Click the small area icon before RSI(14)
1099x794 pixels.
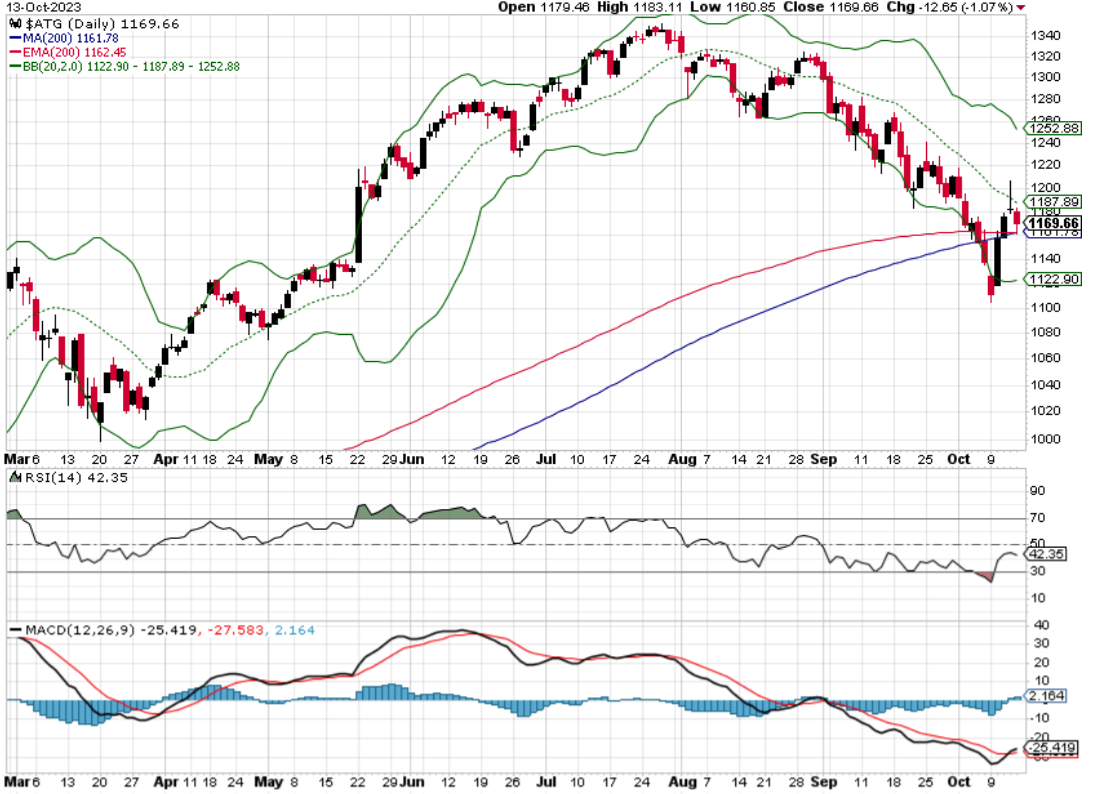(15, 477)
